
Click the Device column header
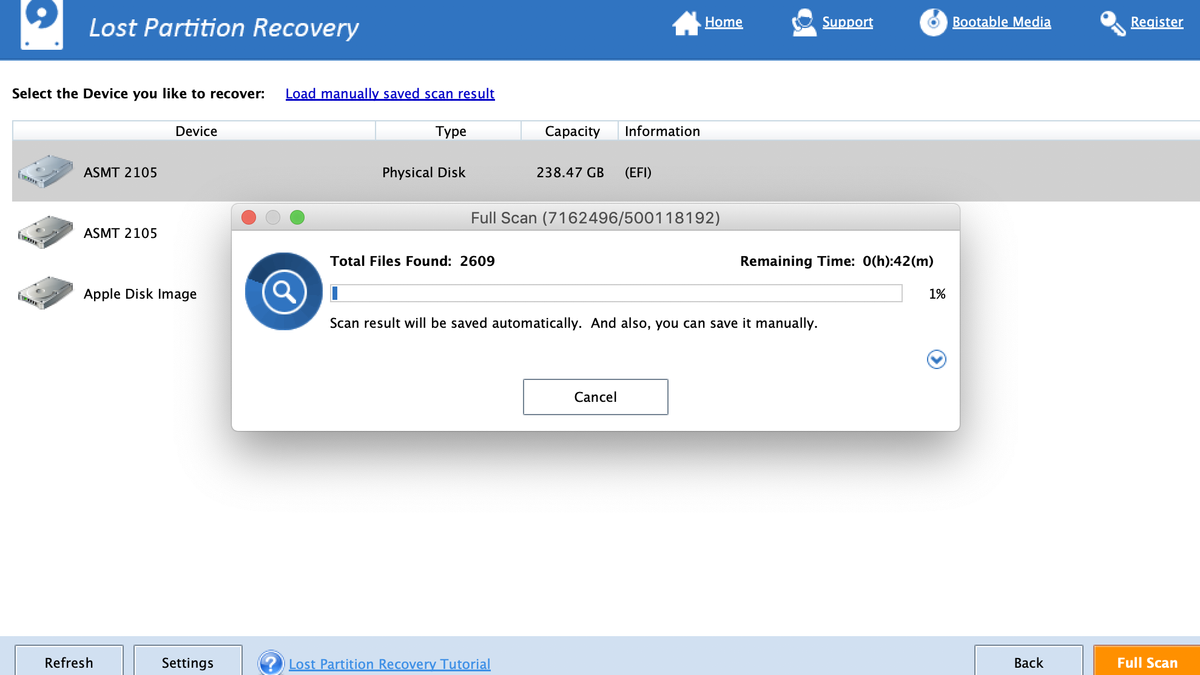pos(196,131)
